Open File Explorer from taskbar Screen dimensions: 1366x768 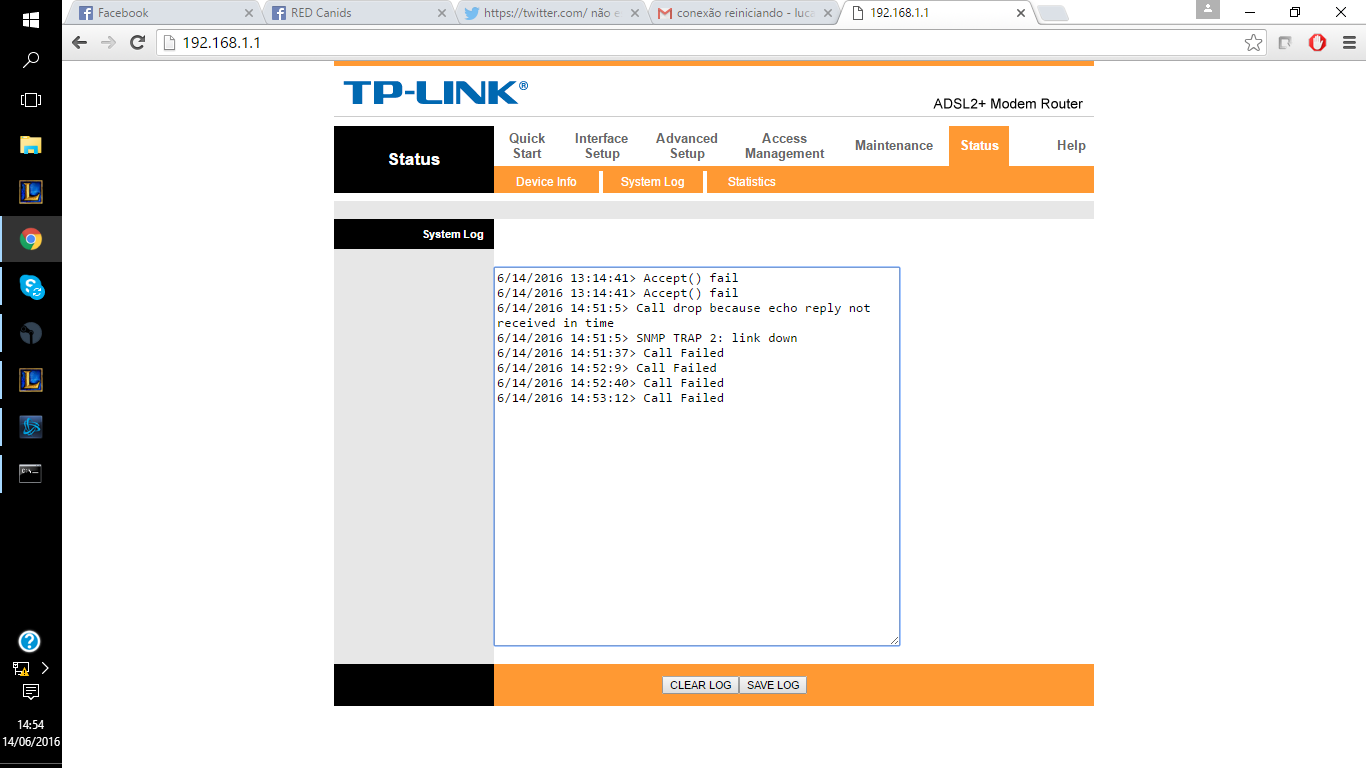click(x=30, y=145)
